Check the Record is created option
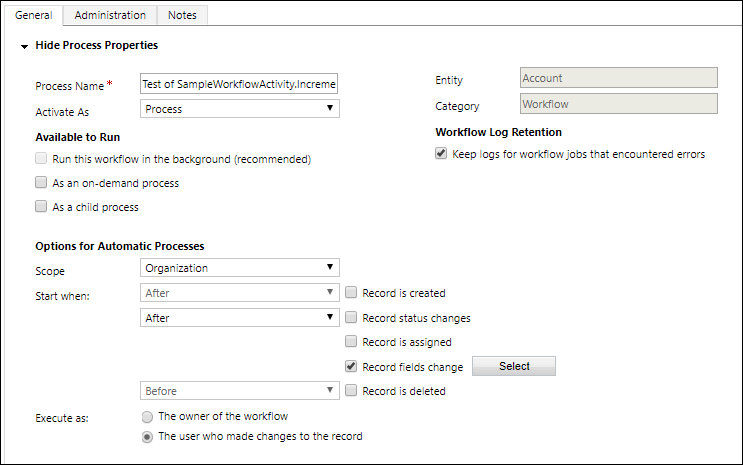The width and height of the screenshot is (743, 465). pyautogui.click(x=352, y=293)
